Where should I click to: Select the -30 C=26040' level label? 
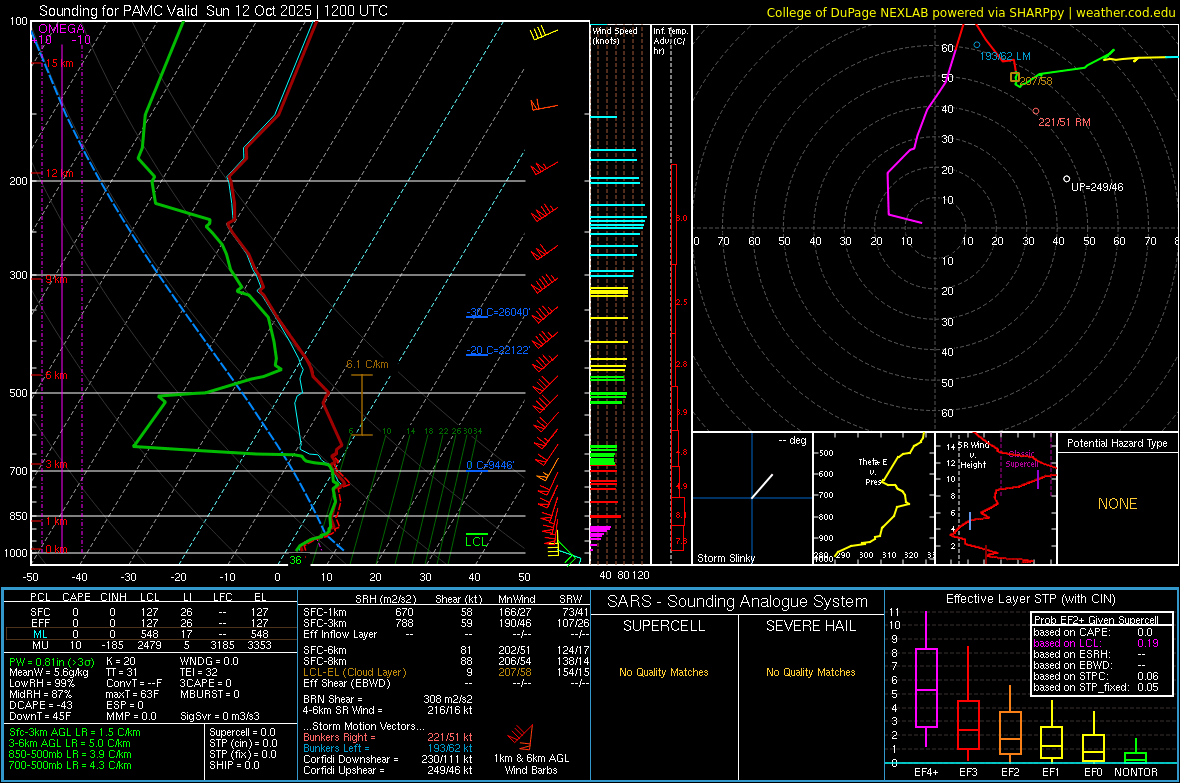[x=498, y=312]
